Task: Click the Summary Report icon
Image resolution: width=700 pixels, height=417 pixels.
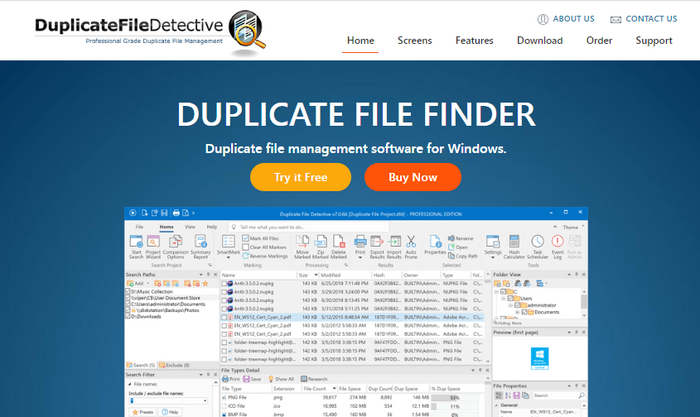Action: 200,246
